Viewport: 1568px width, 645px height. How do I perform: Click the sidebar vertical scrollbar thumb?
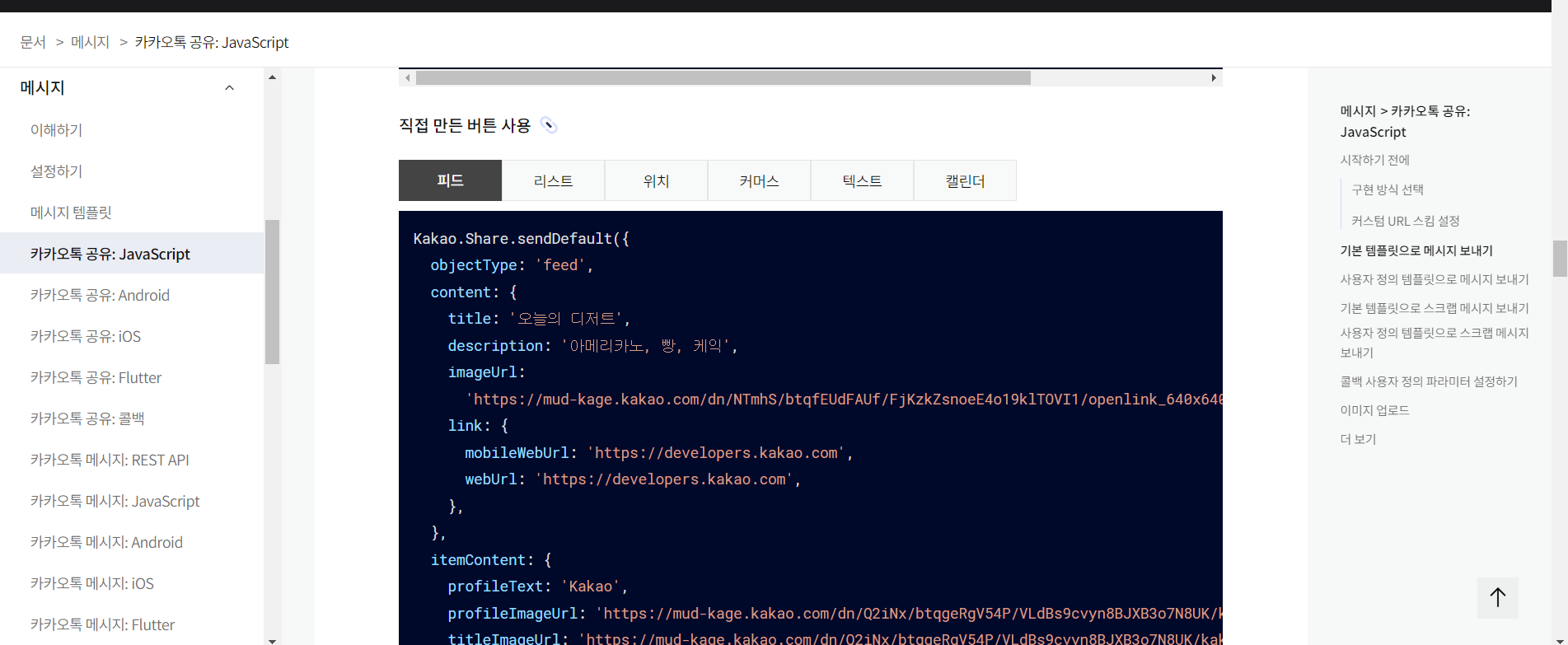coord(272,292)
